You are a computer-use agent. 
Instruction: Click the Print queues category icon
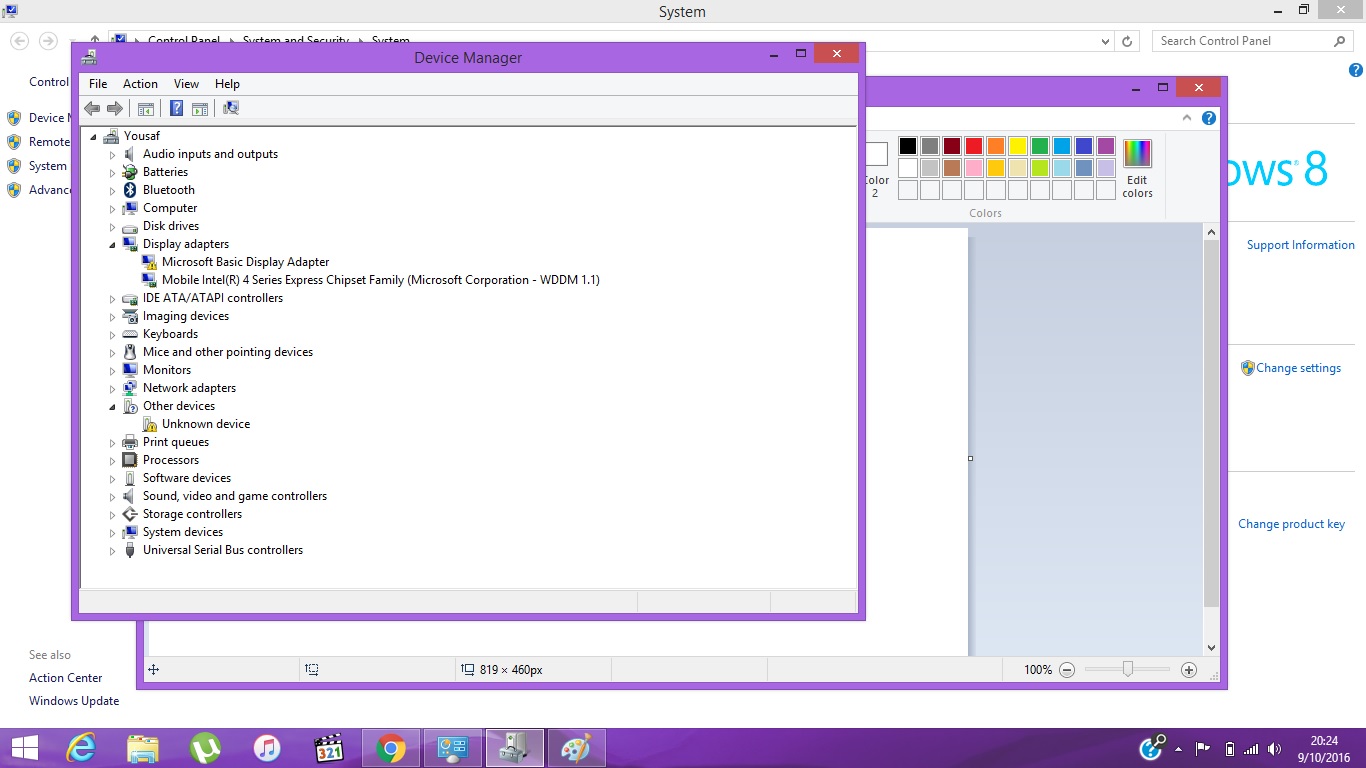[130, 442]
